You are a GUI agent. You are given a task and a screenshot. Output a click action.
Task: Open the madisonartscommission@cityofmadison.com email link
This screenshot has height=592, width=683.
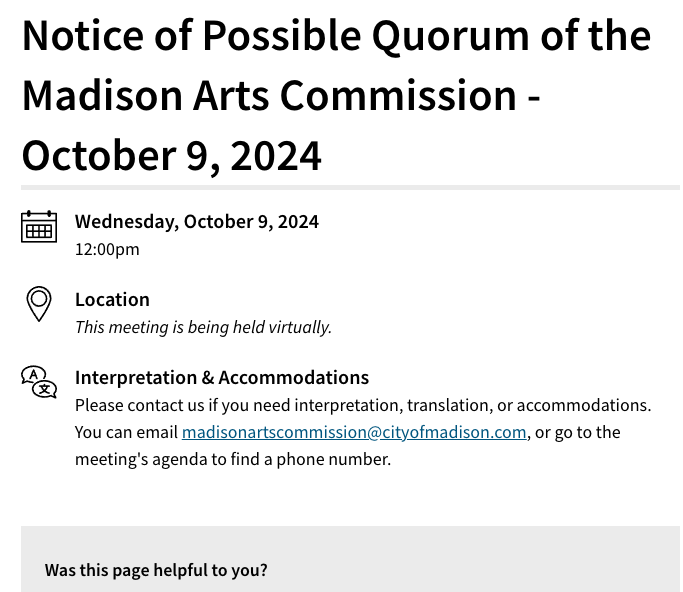(354, 432)
